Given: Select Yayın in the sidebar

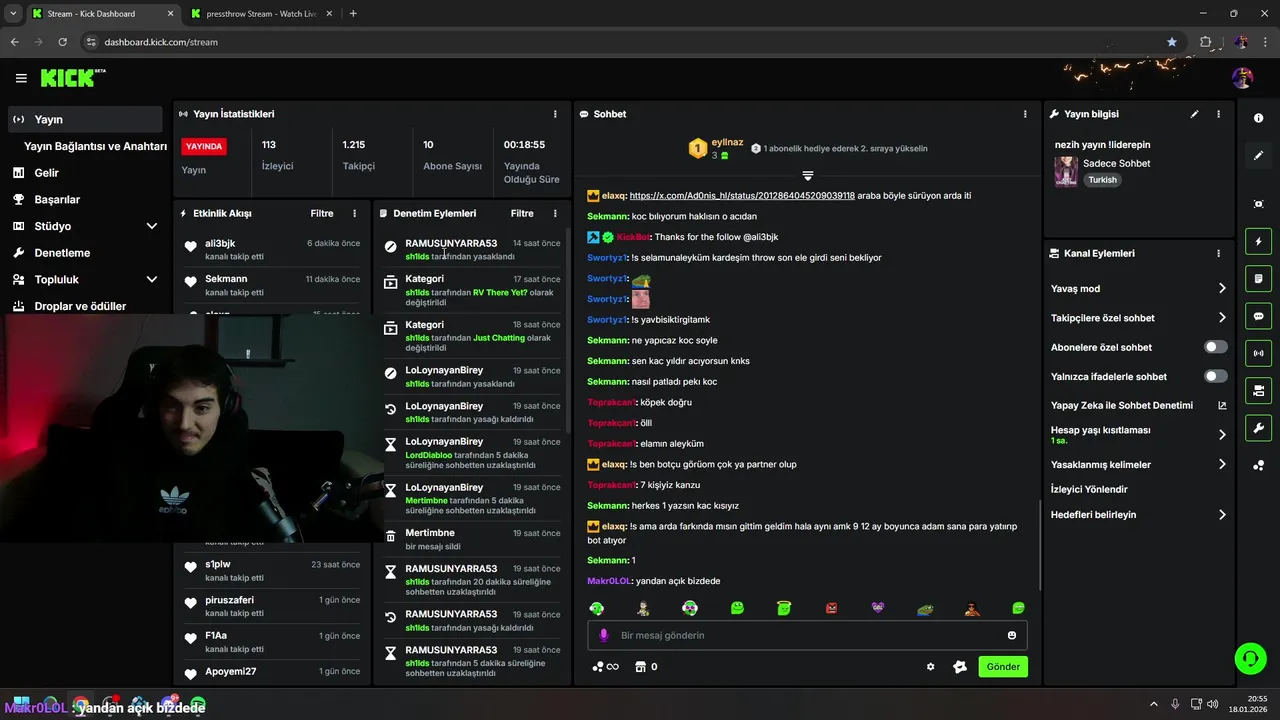Looking at the screenshot, I should 85,119.
